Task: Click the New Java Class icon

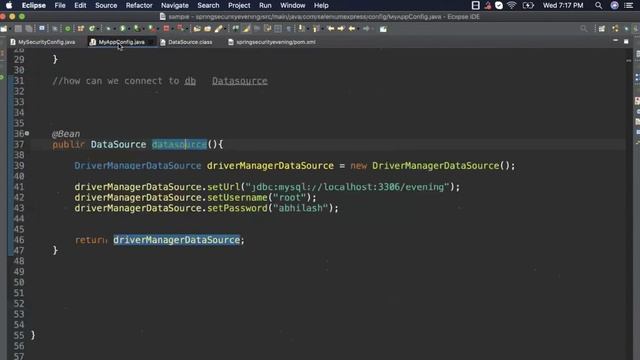Action: pos(92,29)
